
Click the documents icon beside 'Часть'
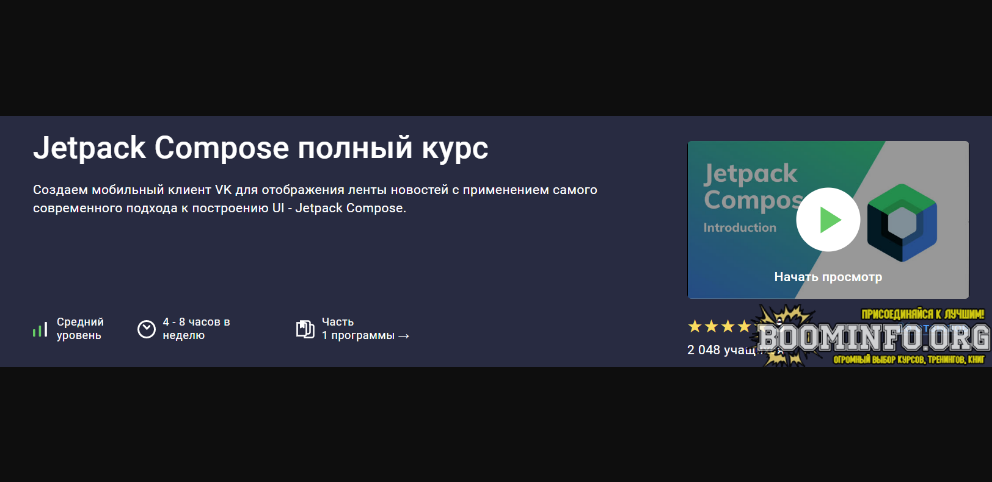(305, 329)
